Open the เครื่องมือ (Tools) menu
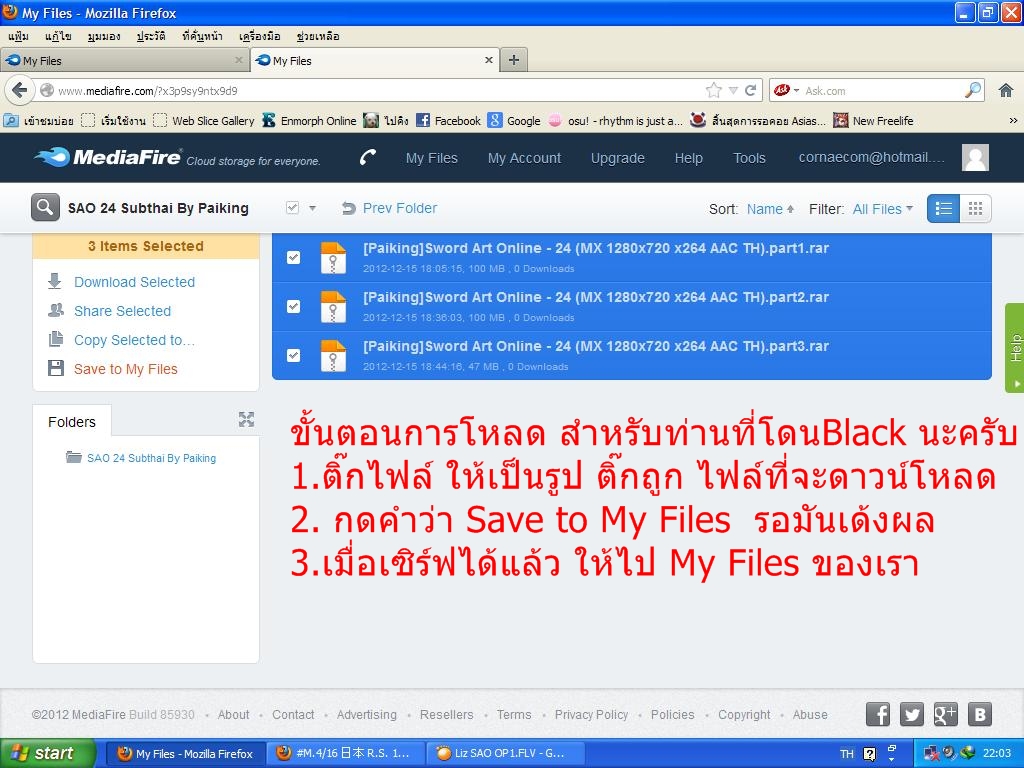The image size is (1024, 768). click(259, 36)
